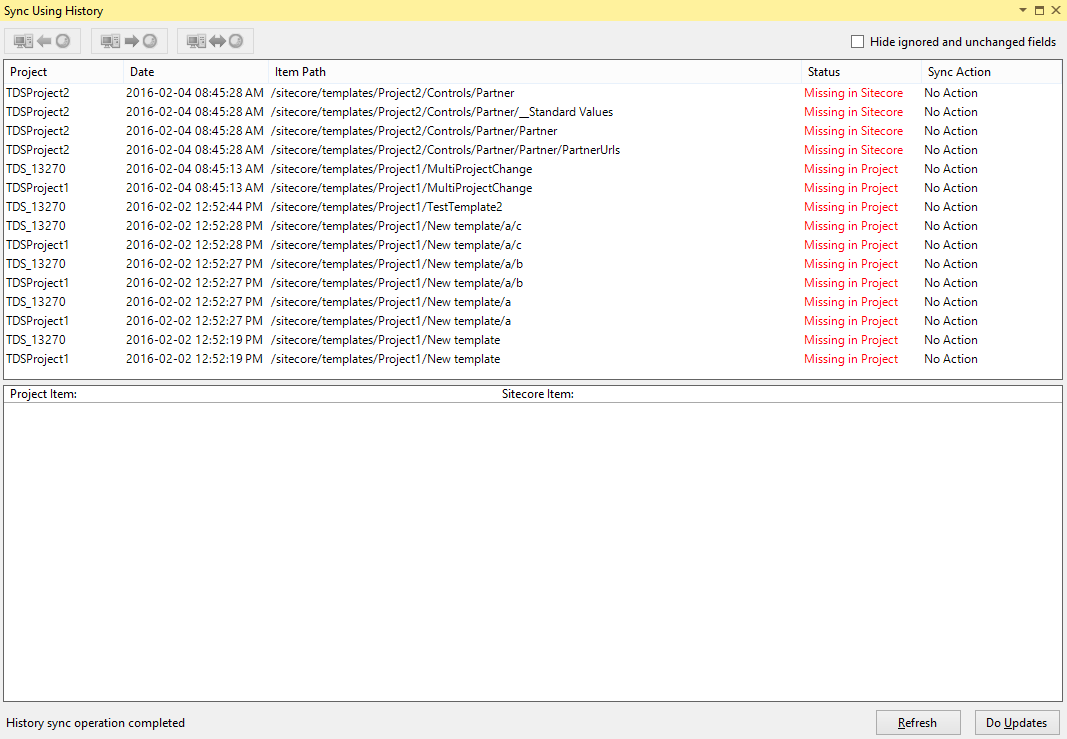
Task: Click the Project Item: pane label
Action: (43, 394)
